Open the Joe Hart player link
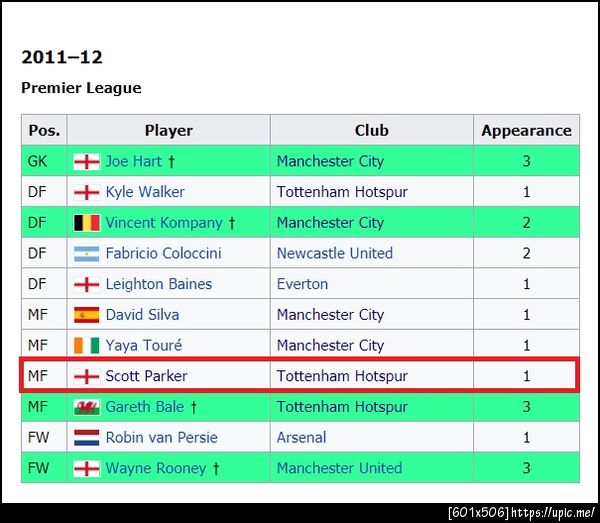 coord(133,161)
